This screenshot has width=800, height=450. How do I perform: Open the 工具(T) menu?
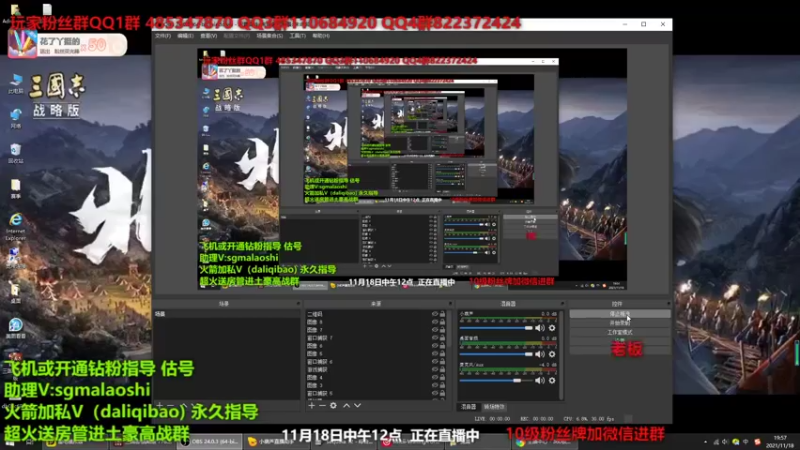coord(297,36)
